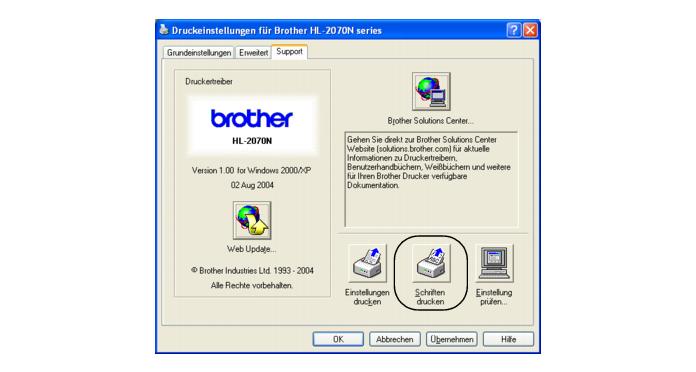
Task: Click the 'Einstellung prüfen...' label text
Action: (x=494, y=297)
